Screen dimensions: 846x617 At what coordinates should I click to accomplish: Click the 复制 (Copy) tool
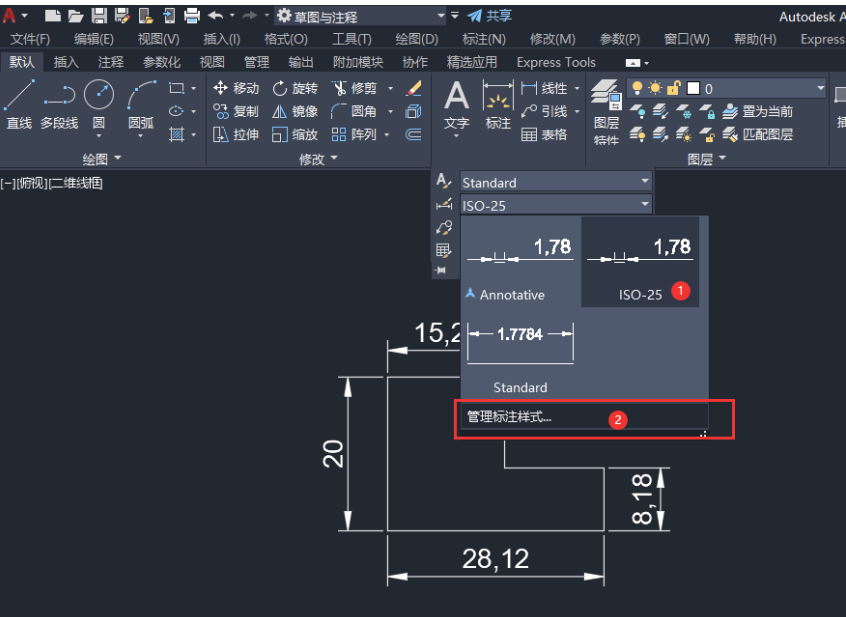click(236, 111)
